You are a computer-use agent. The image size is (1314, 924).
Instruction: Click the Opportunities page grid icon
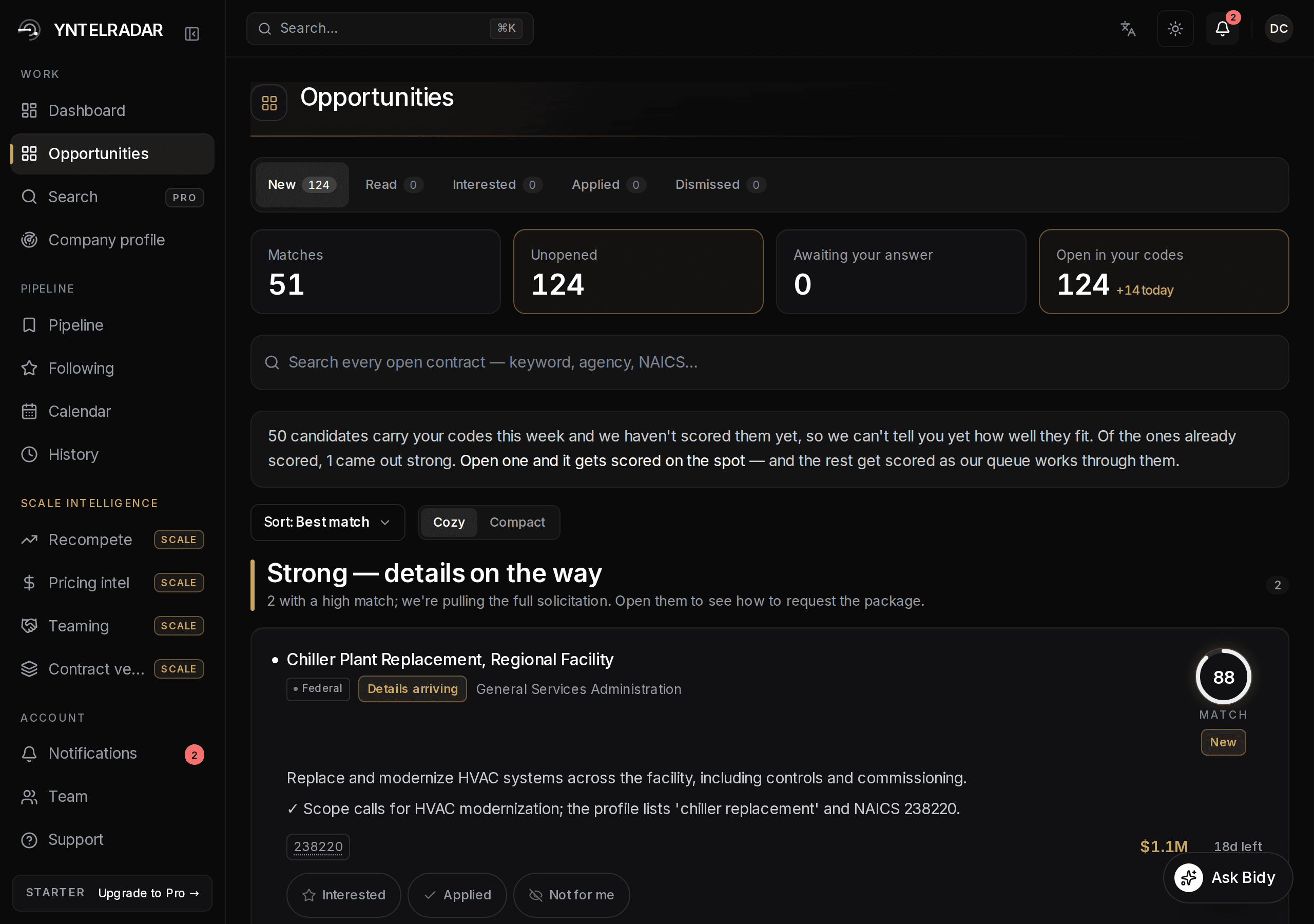(269, 103)
